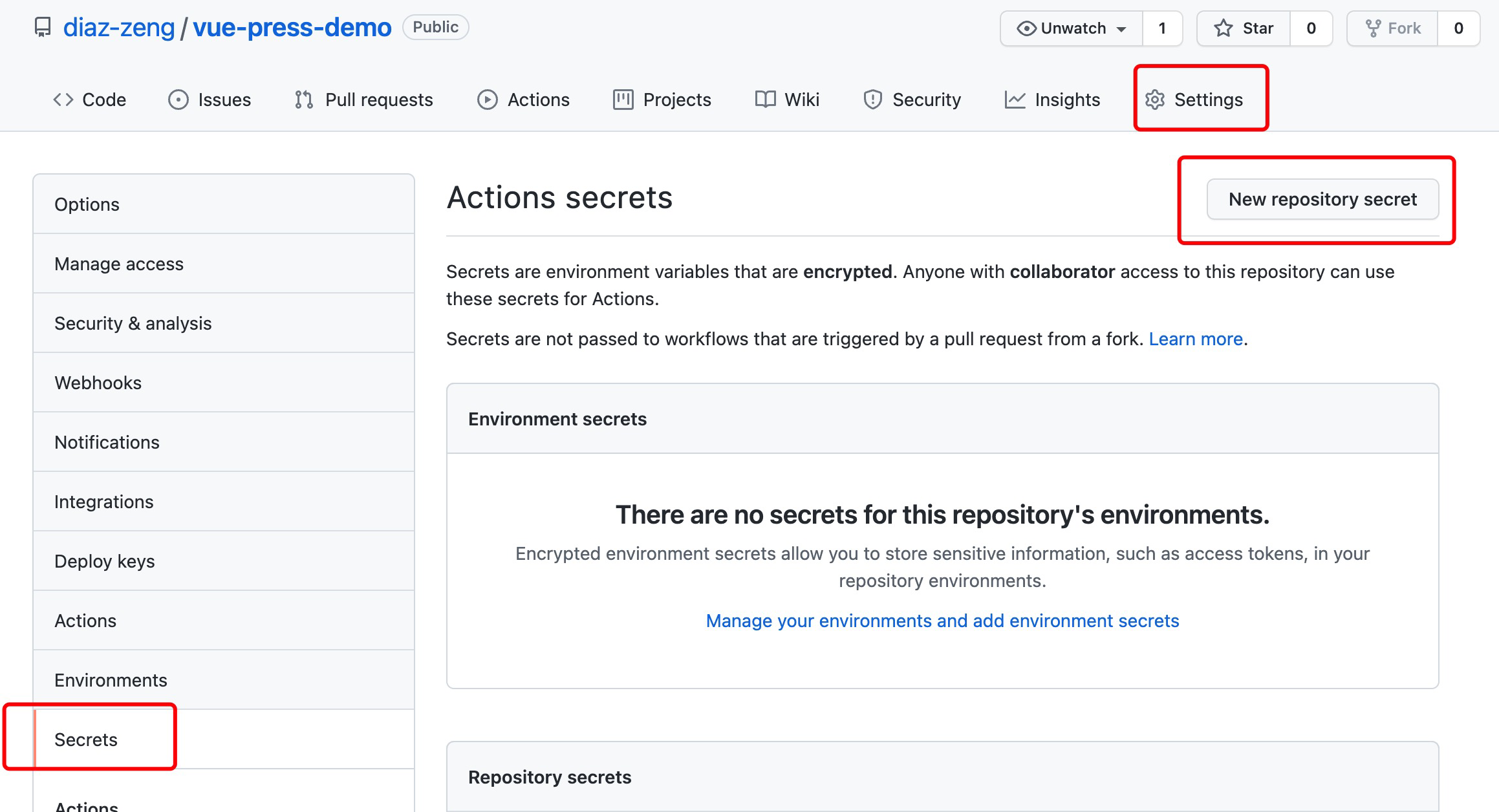Select Deploy keys in sidebar

click(x=224, y=561)
